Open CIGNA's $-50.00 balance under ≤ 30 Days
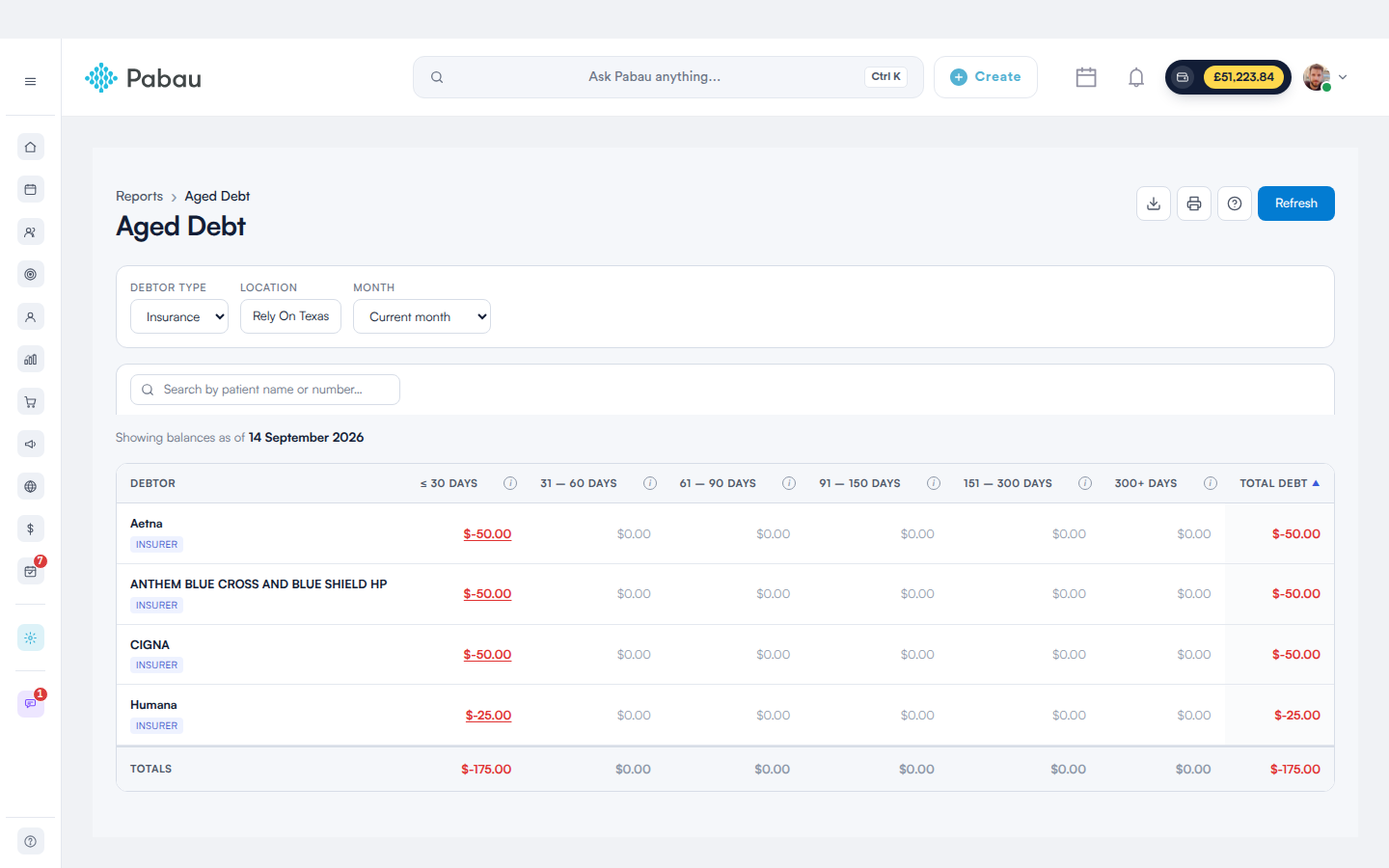 (487, 654)
